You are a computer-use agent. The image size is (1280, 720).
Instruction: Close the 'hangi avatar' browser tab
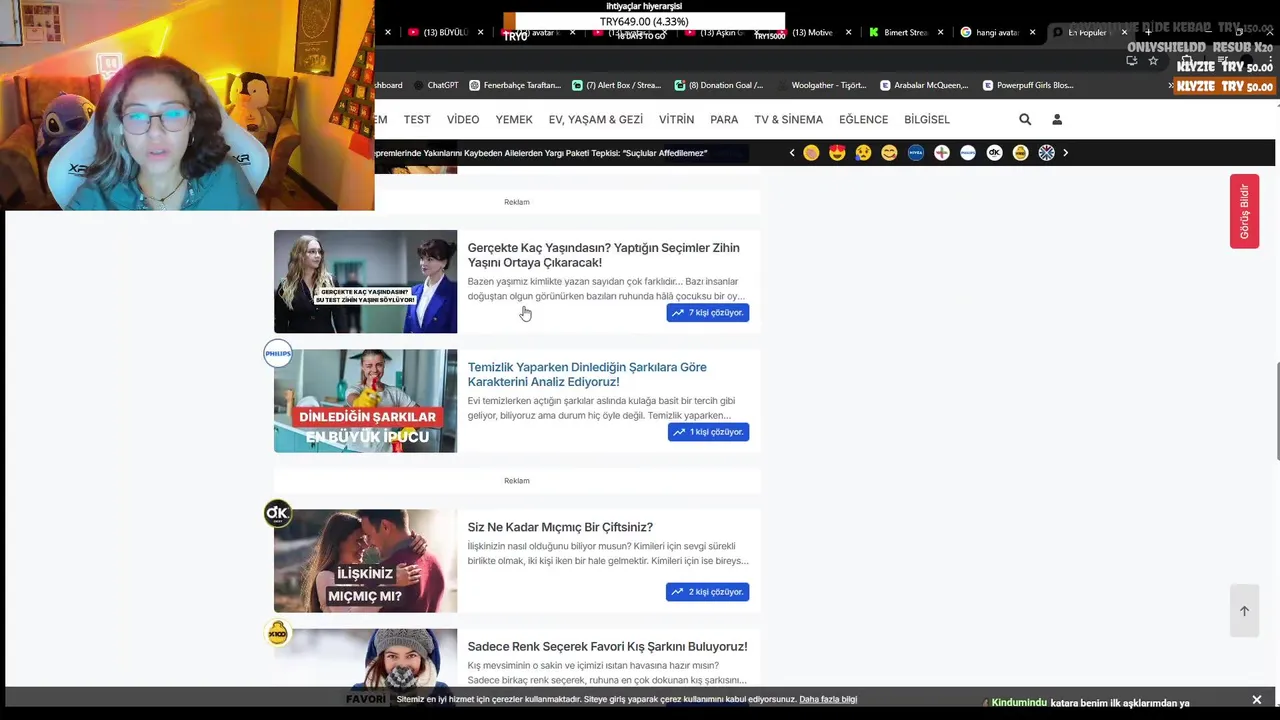[x=1032, y=32]
